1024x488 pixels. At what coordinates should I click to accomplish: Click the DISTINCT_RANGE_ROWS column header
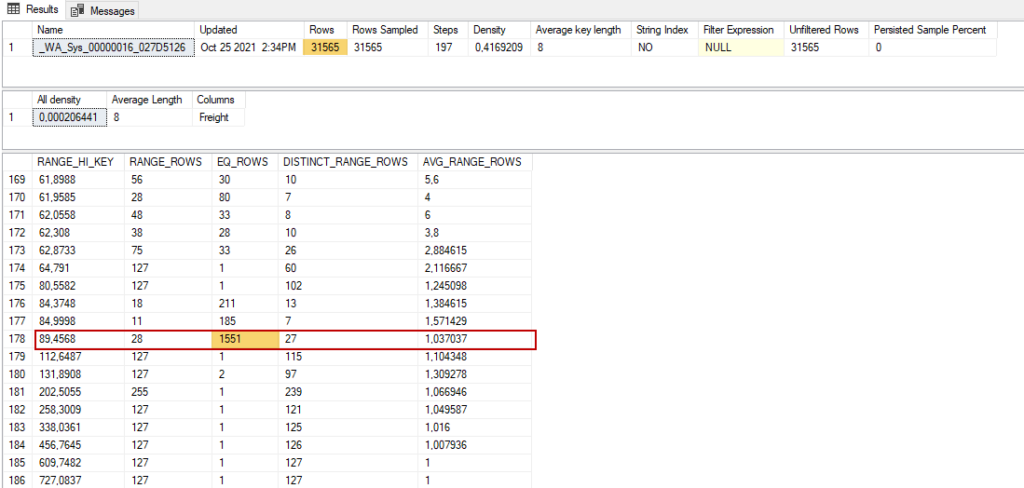pyautogui.click(x=348, y=163)
